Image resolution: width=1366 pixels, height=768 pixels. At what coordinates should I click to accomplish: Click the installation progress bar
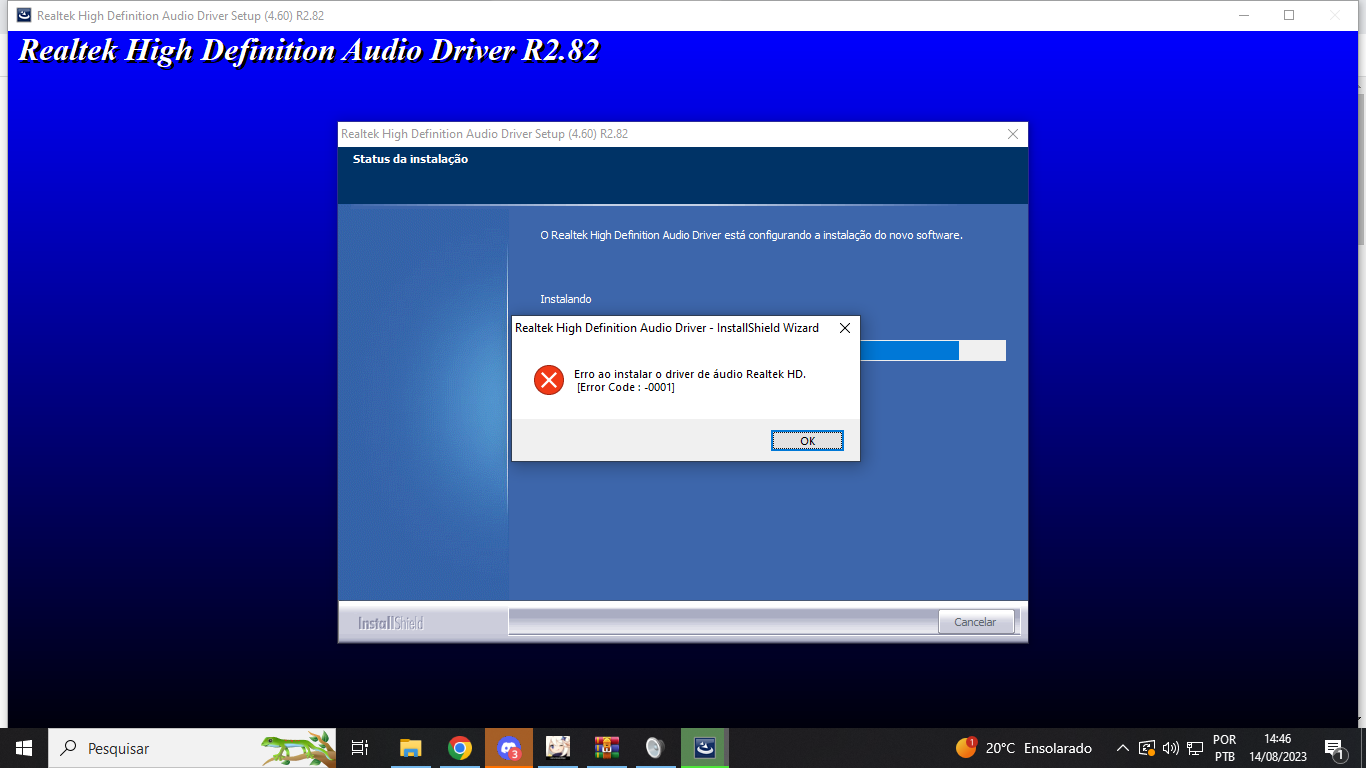click(x=932, y=350)
